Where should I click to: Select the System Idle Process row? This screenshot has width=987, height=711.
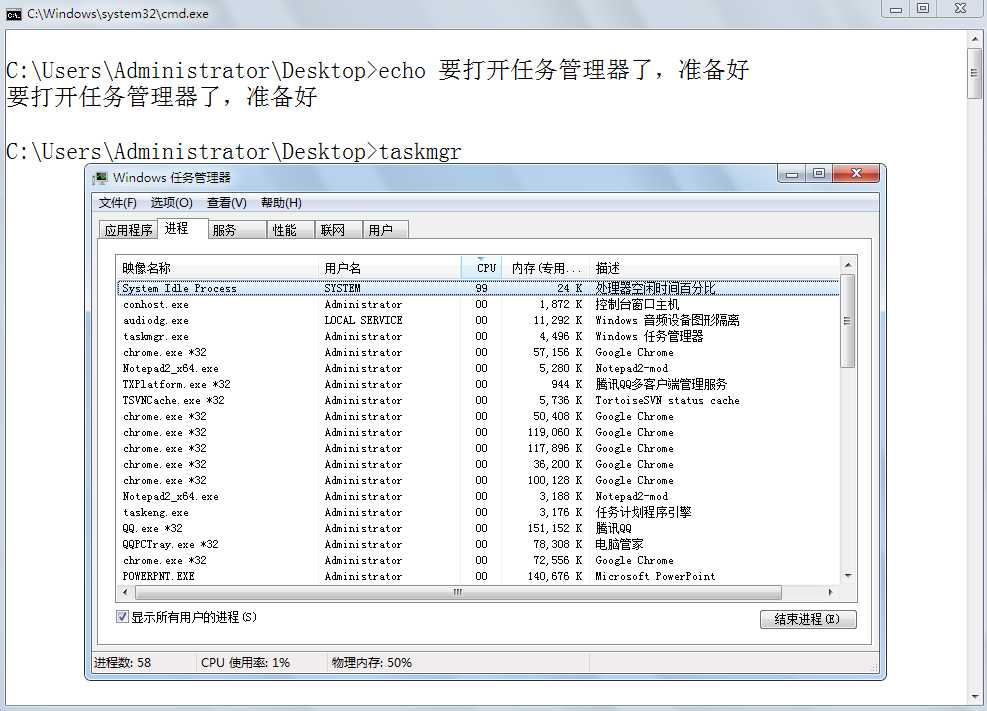pos(478,288)
